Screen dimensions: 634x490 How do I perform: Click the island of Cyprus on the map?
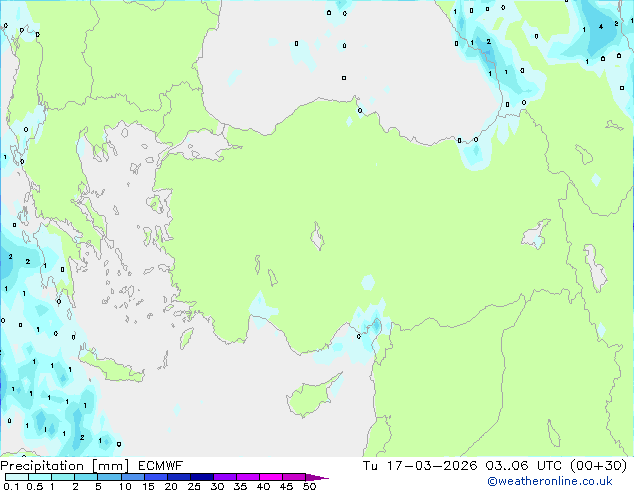(313, 396)
